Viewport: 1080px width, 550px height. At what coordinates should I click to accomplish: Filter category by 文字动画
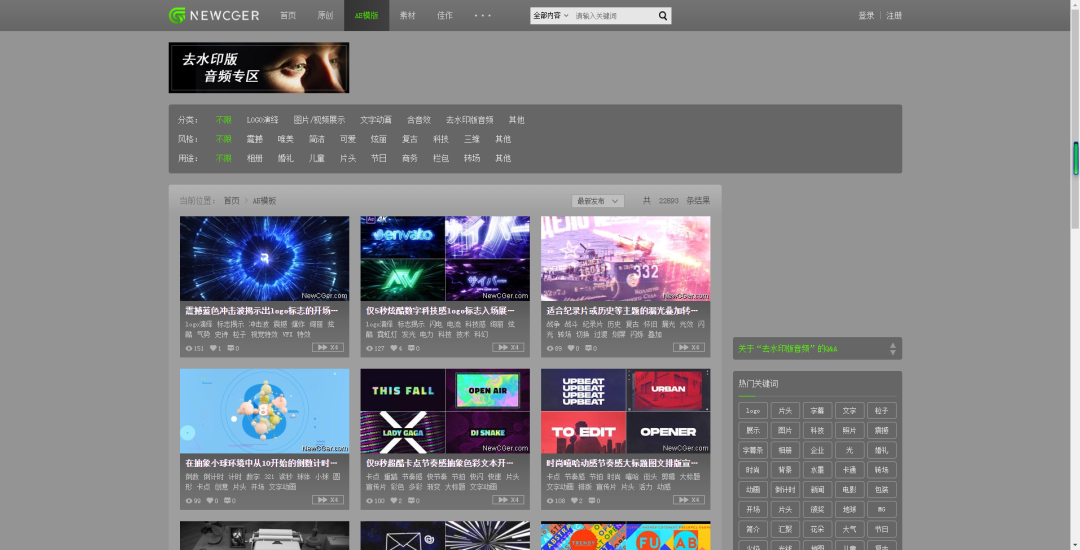375,120
